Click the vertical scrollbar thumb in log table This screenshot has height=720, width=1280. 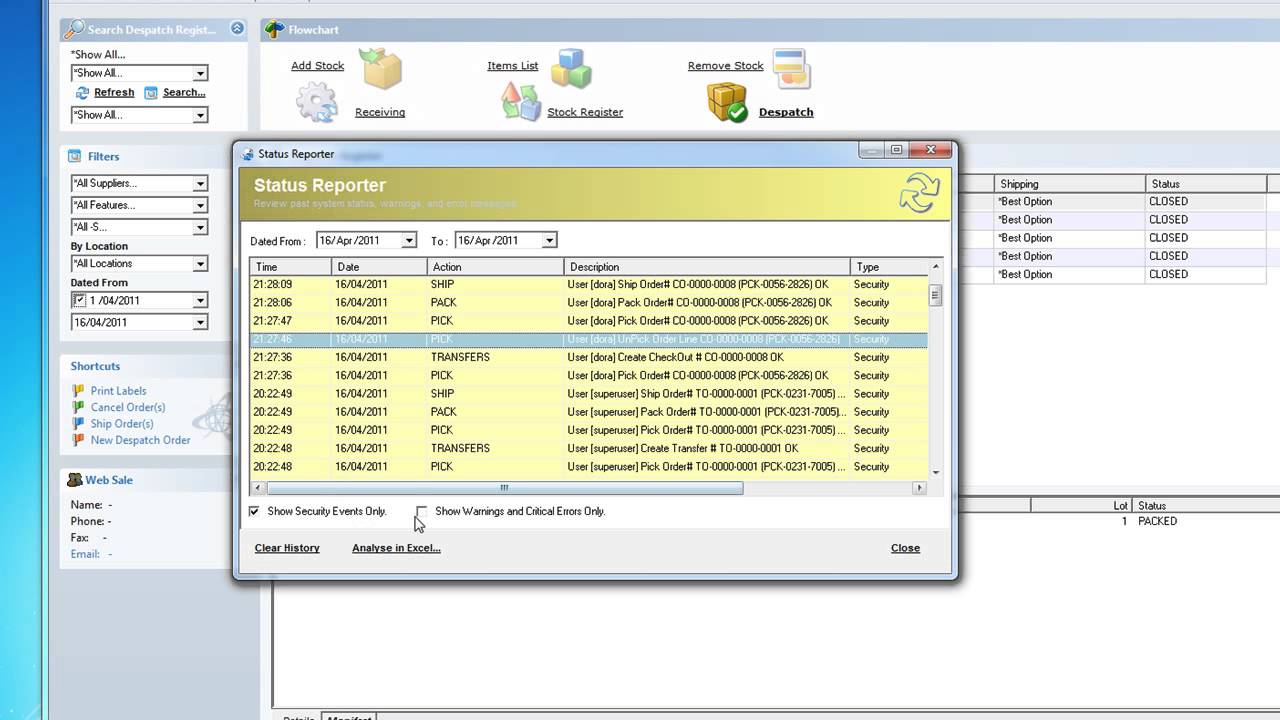[x=935, y=295]
